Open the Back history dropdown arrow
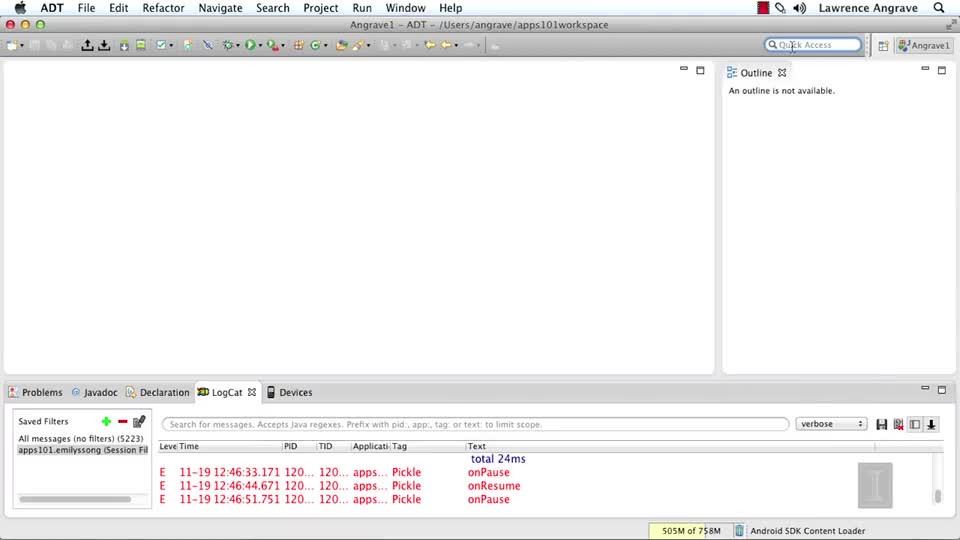The width and height of the screenshot is (960, 540). (456, 46)
